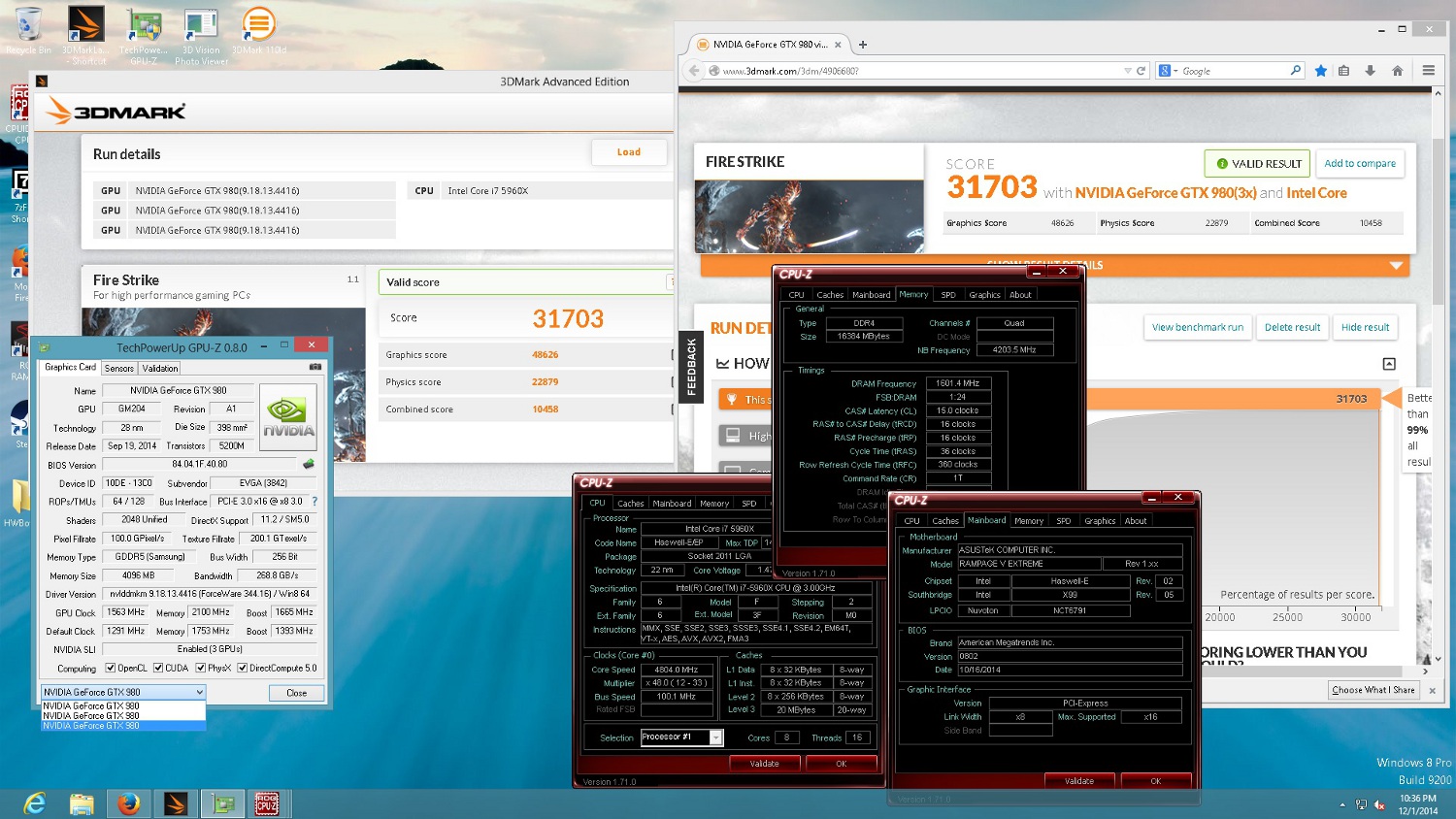1456x819 pixels.
Task: Open the 3DMark shortcut desktop icon
Action: (x=85, y=34)
